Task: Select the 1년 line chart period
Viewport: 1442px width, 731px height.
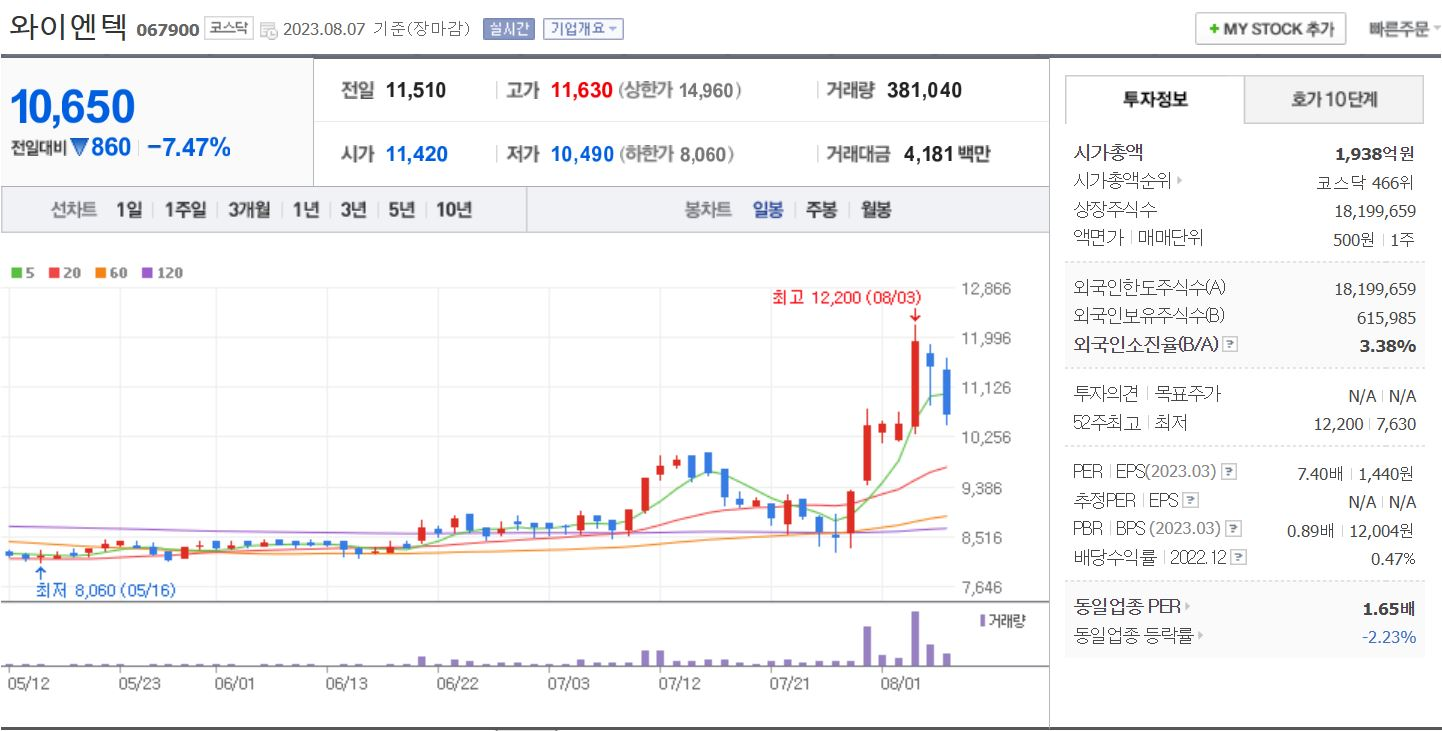Action: 306,210
